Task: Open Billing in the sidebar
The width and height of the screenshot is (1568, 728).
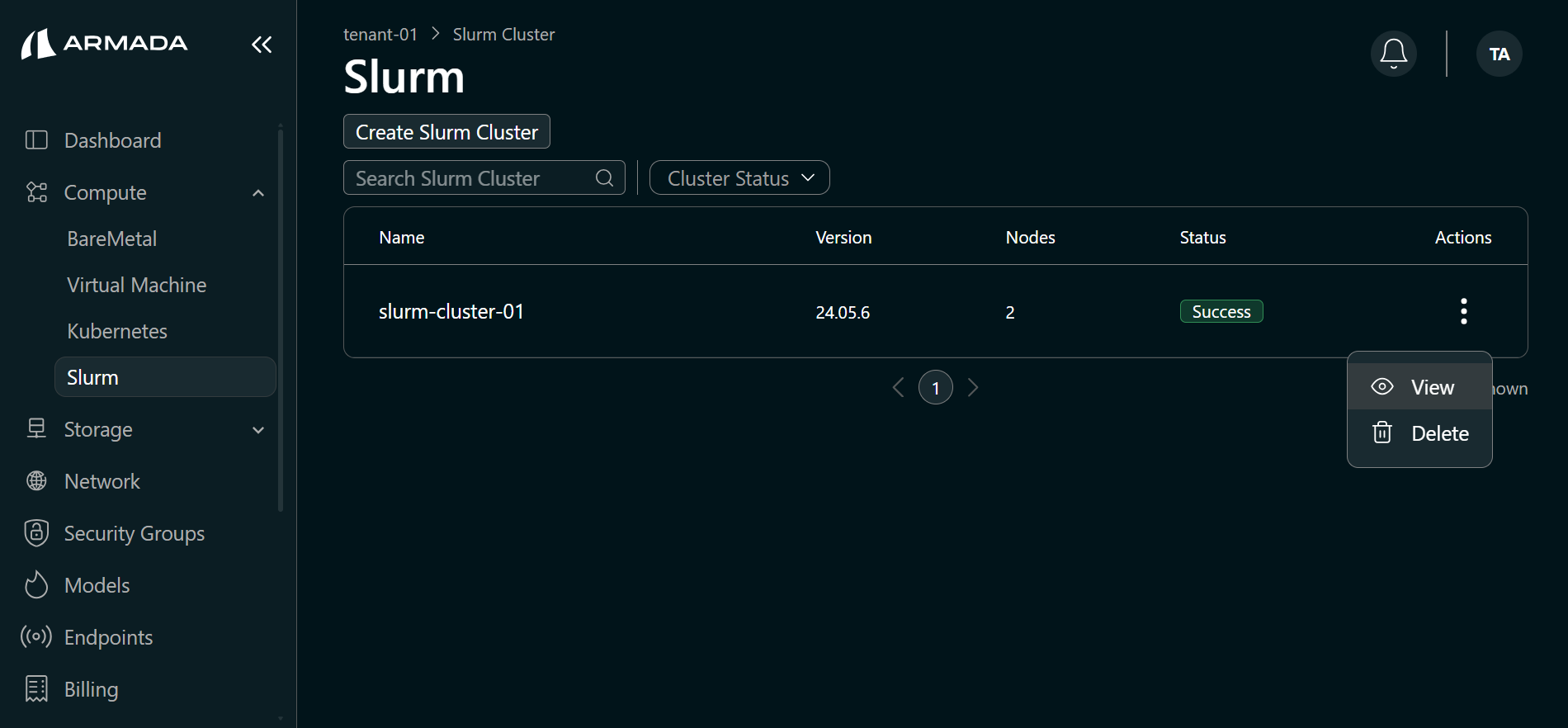Action: (92, 689)
